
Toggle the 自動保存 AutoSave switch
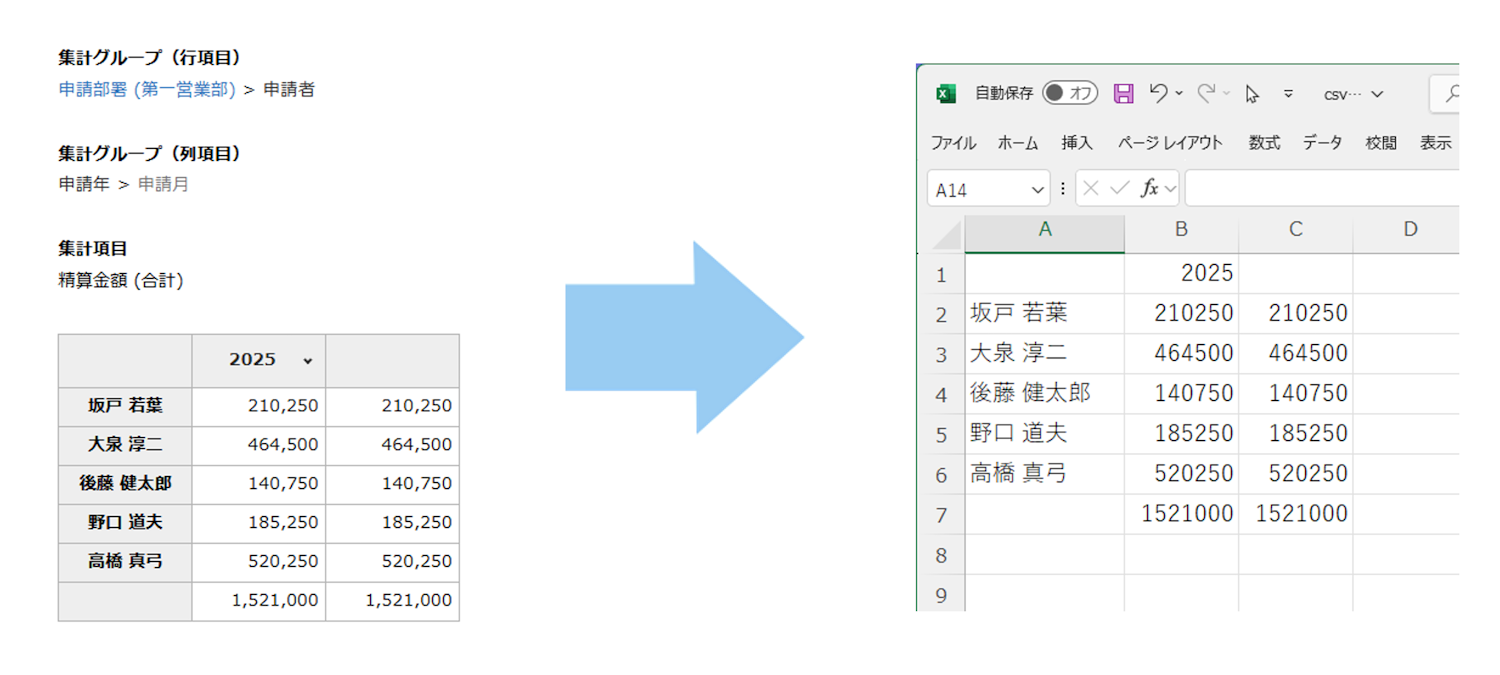click(1070, 93)
